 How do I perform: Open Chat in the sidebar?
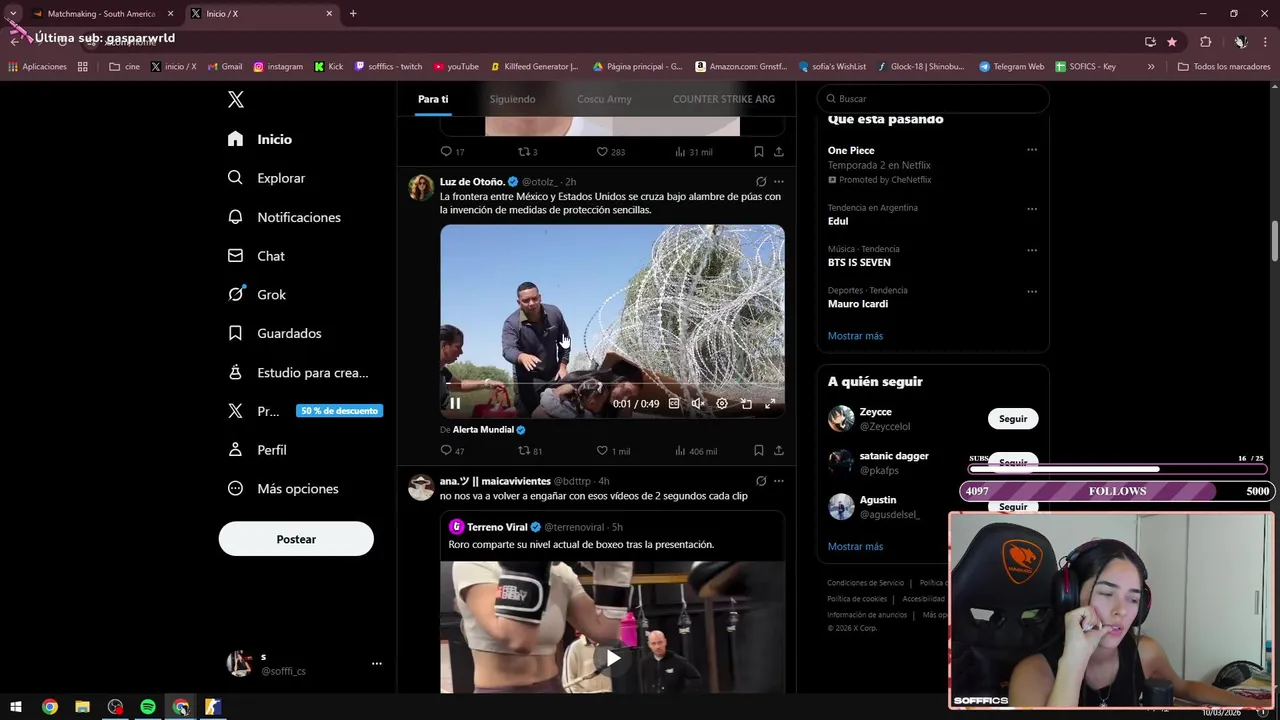256,256
